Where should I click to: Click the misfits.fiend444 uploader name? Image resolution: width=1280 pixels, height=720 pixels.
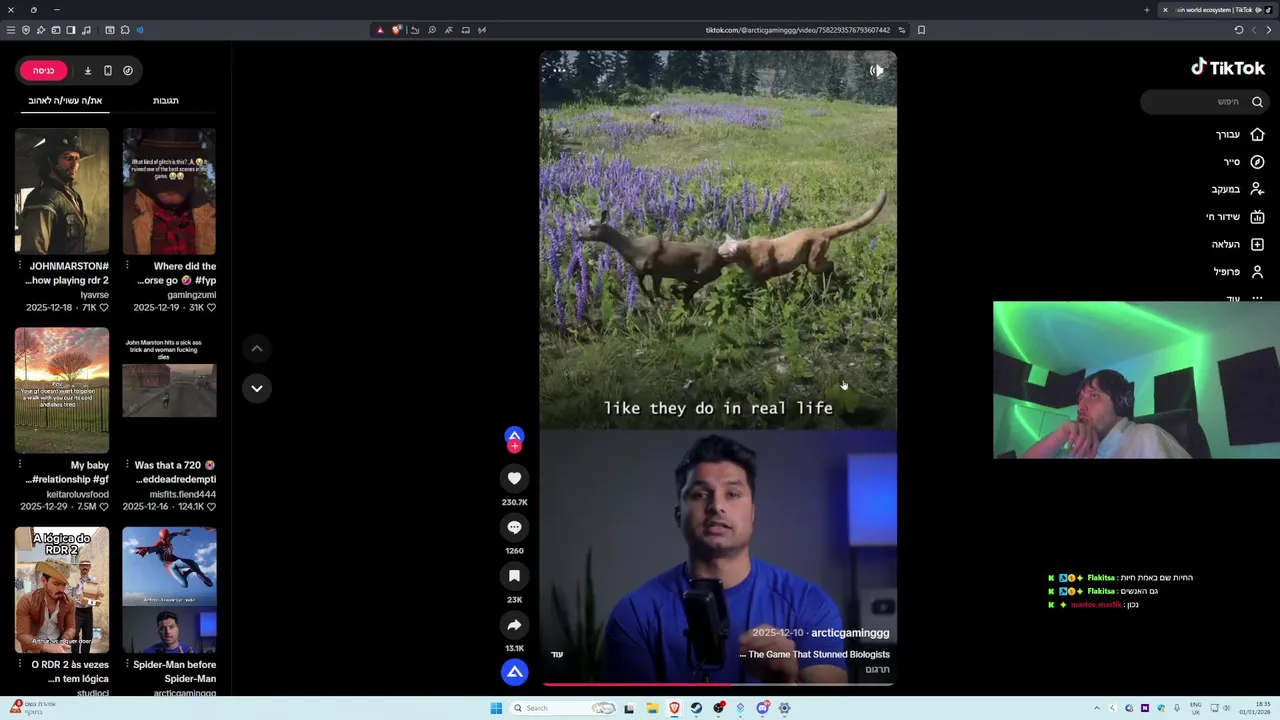pyautogui.click(x=183, y=494)
